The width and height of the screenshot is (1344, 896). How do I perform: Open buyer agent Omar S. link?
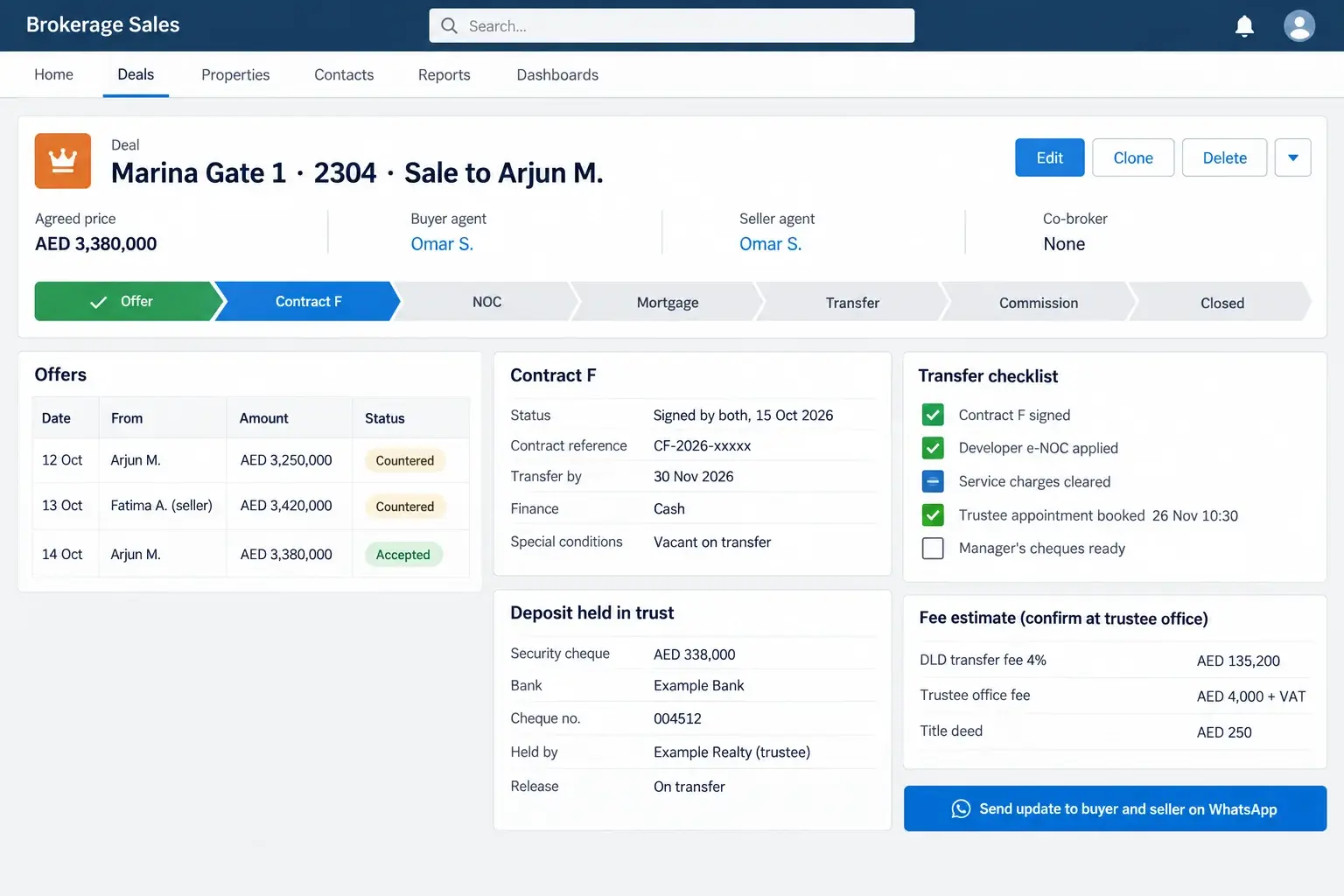tap(442, 244)
